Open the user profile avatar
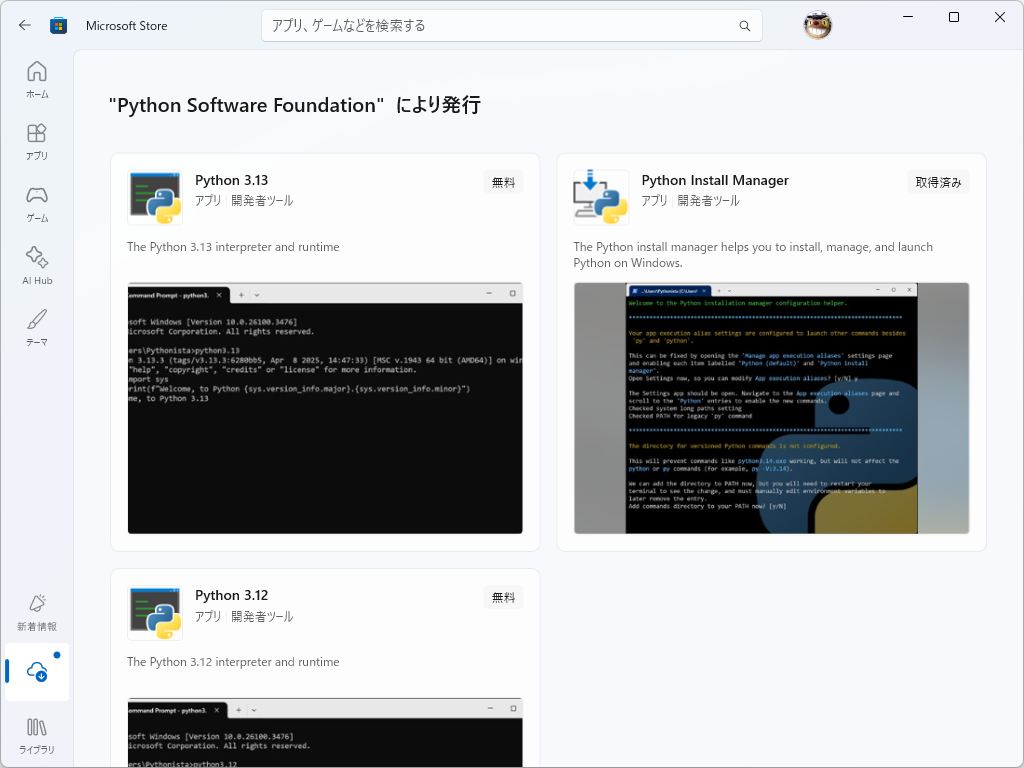Image resolution: width=1024 pixels, height=768 pixels. point(817,25)
